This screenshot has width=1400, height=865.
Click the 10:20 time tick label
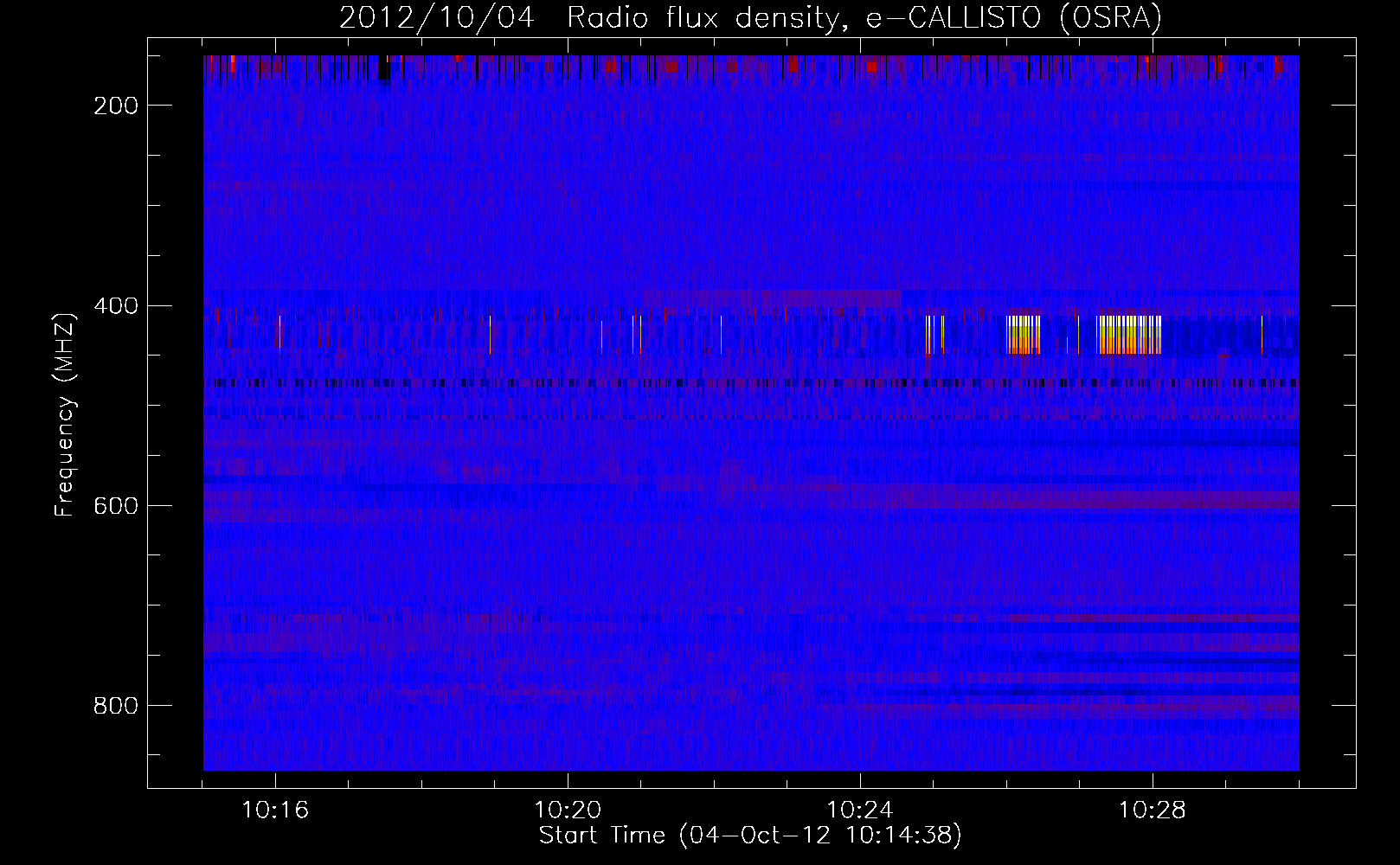point(568,811)
